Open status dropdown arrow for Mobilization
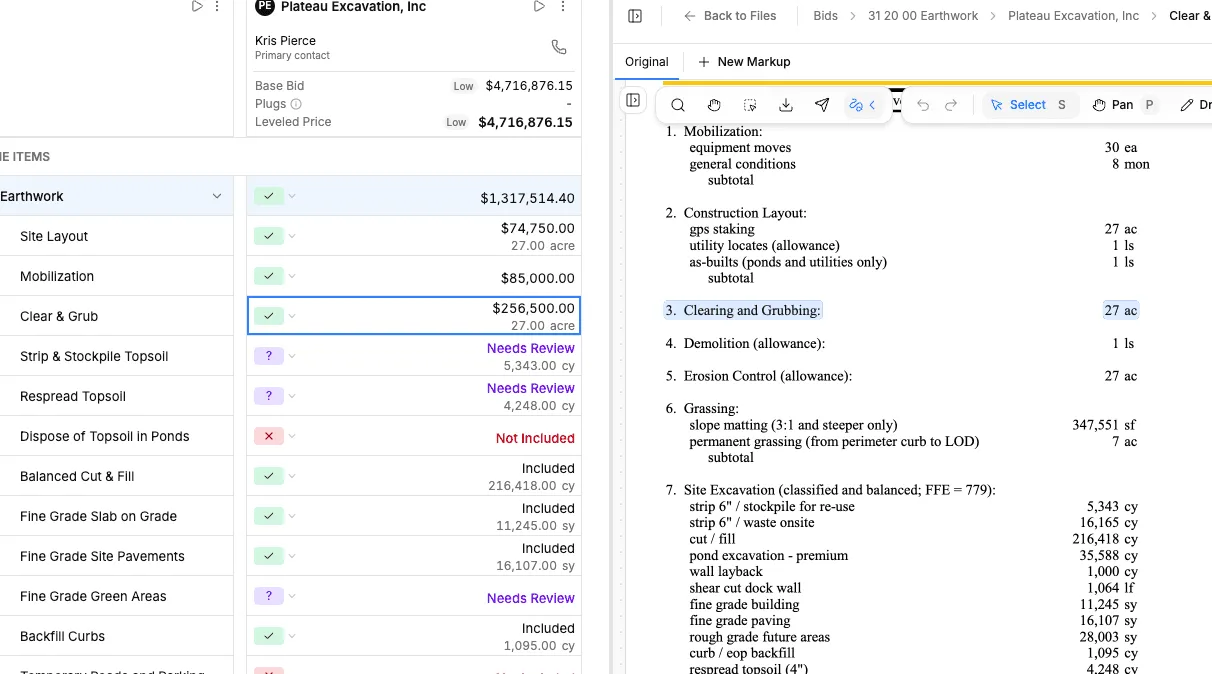Screen dimensions: 1212x674 coord(292,276)
